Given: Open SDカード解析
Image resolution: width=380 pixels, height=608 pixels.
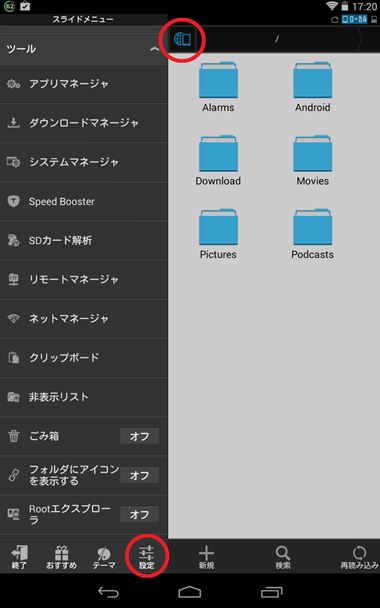Looking at the screenshot, I should (84, 241).
